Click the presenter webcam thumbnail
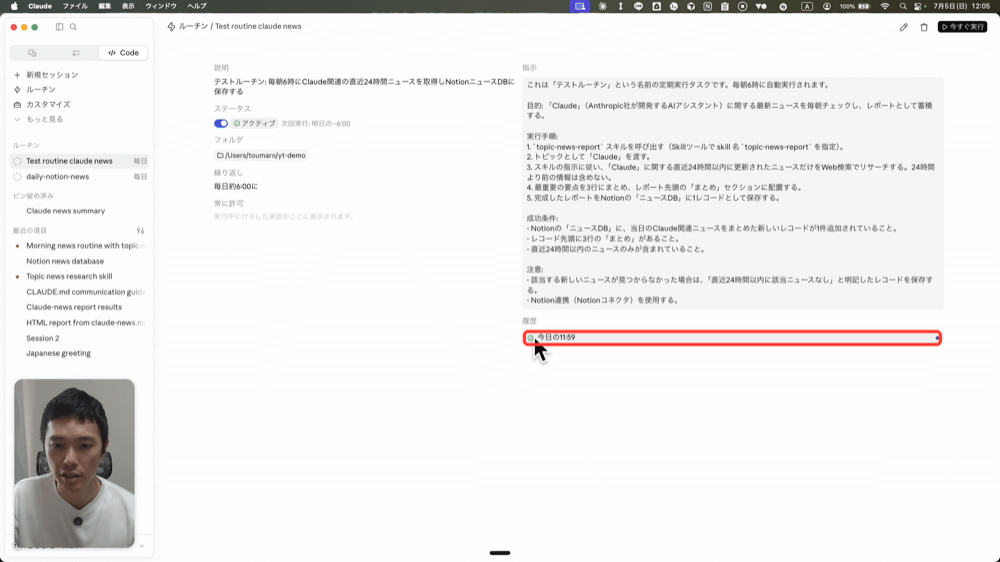The height and width of the screenshot is (562, 1000). [x=75, y=463]
